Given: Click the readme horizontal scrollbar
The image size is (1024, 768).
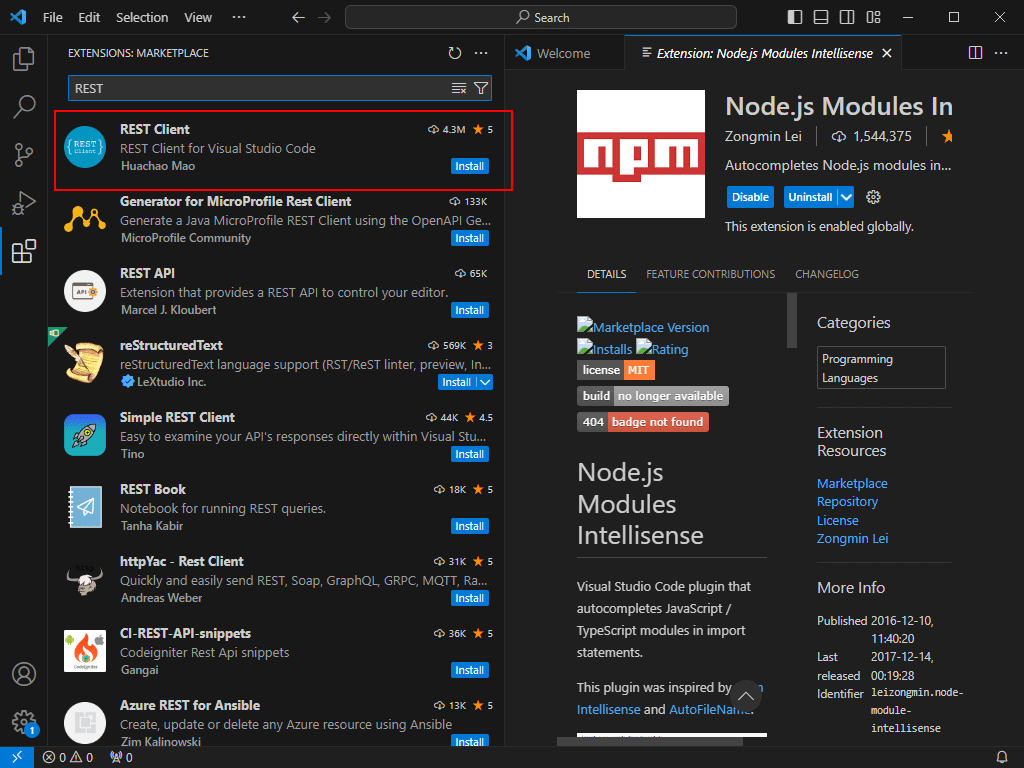Looking at the screenshot, I should pos(650,741).
